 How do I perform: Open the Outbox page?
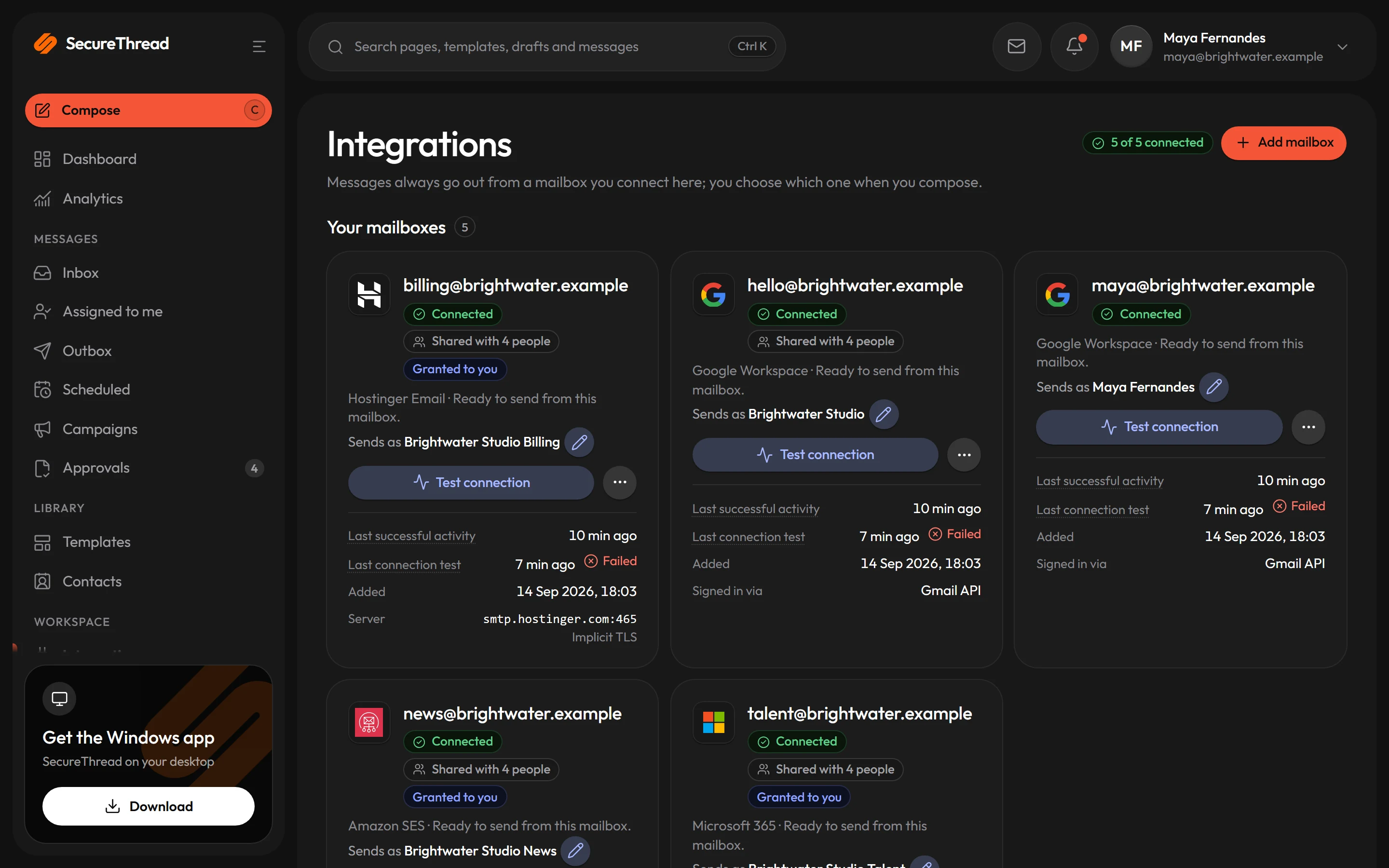pyautogui.click(x=148, y=351)
